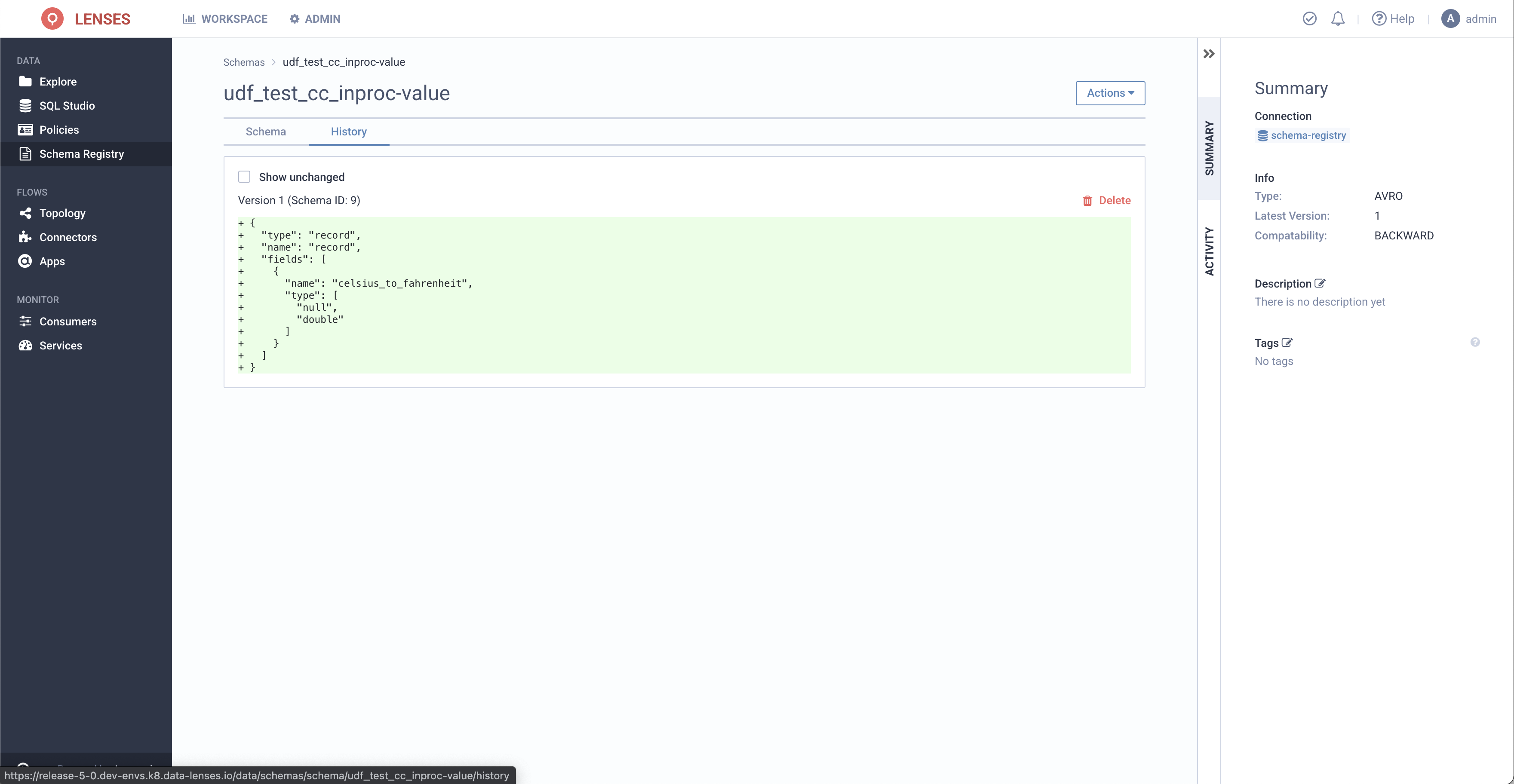Open the Admin menu
Image resolution: width=1514 pixels, height=784 pixels.
tap(315, 19)
